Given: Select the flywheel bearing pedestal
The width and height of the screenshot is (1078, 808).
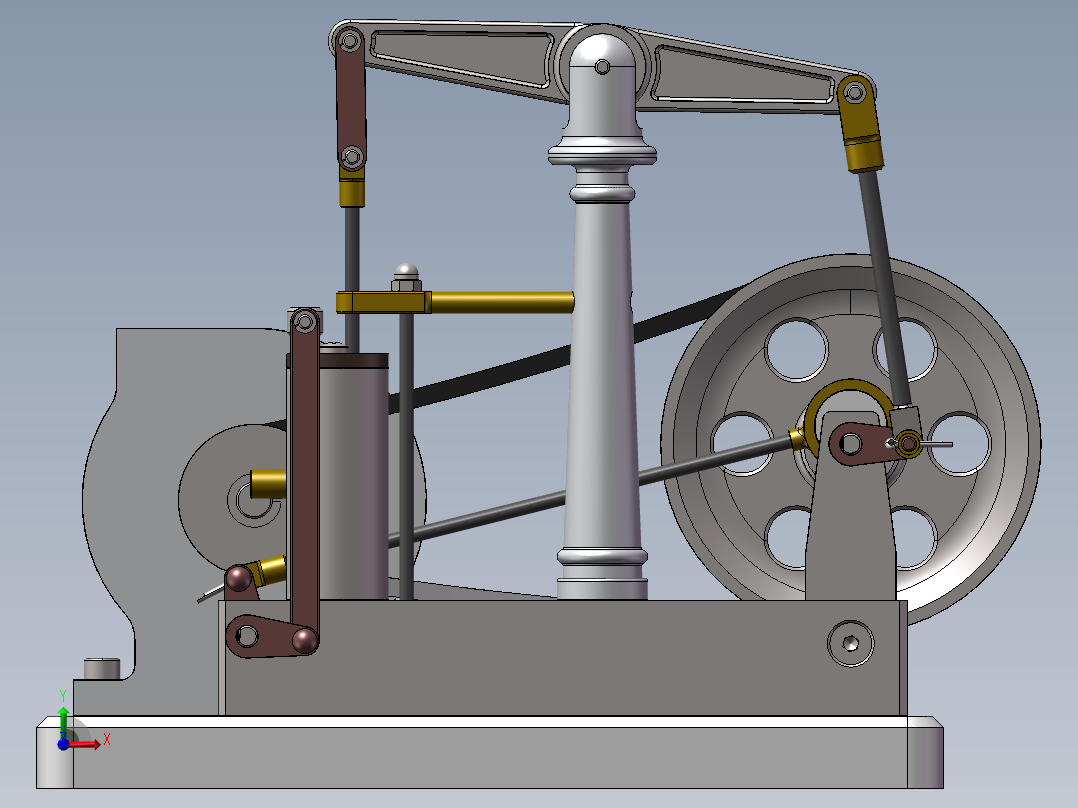Looking at the screenshot, I should point(850,536).
